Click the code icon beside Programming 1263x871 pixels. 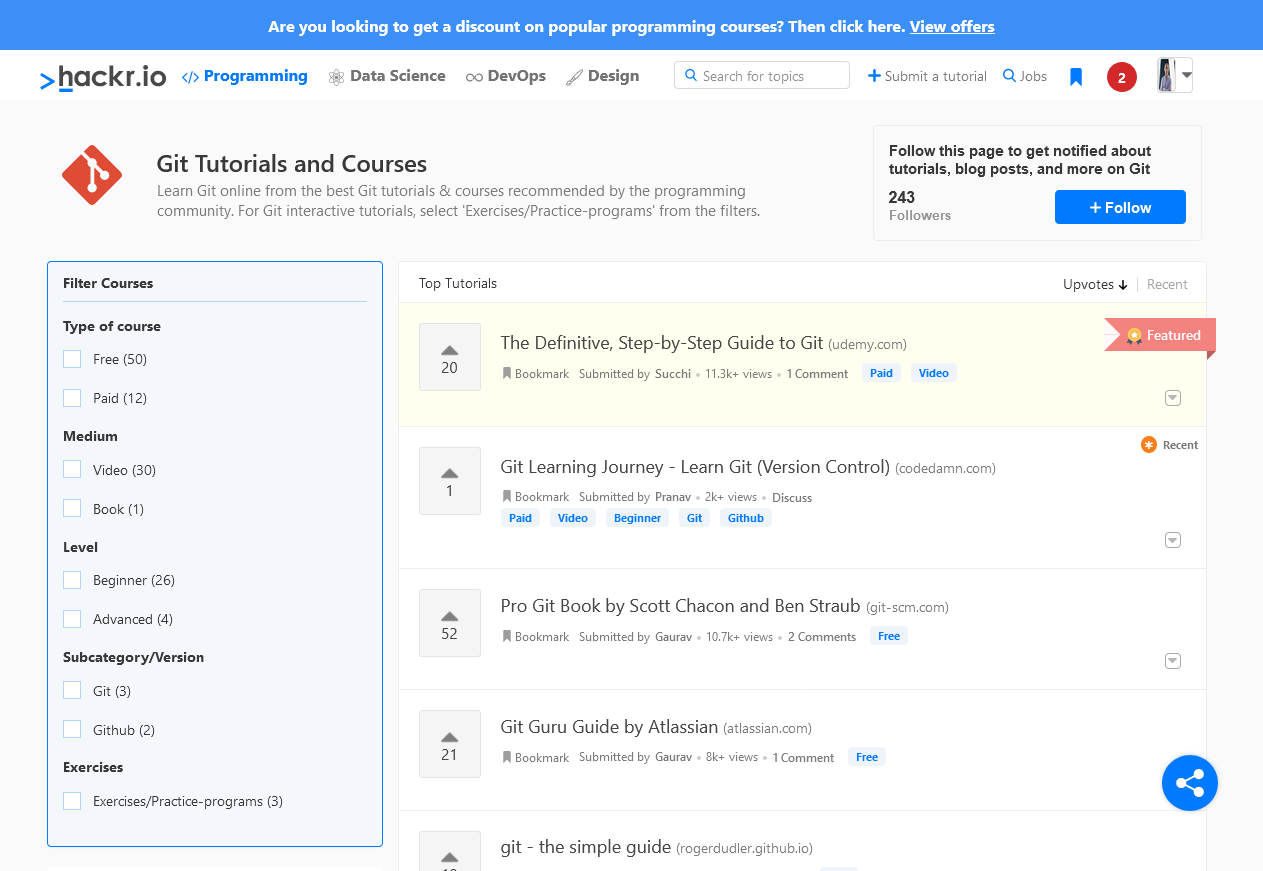tap(190, 77)
